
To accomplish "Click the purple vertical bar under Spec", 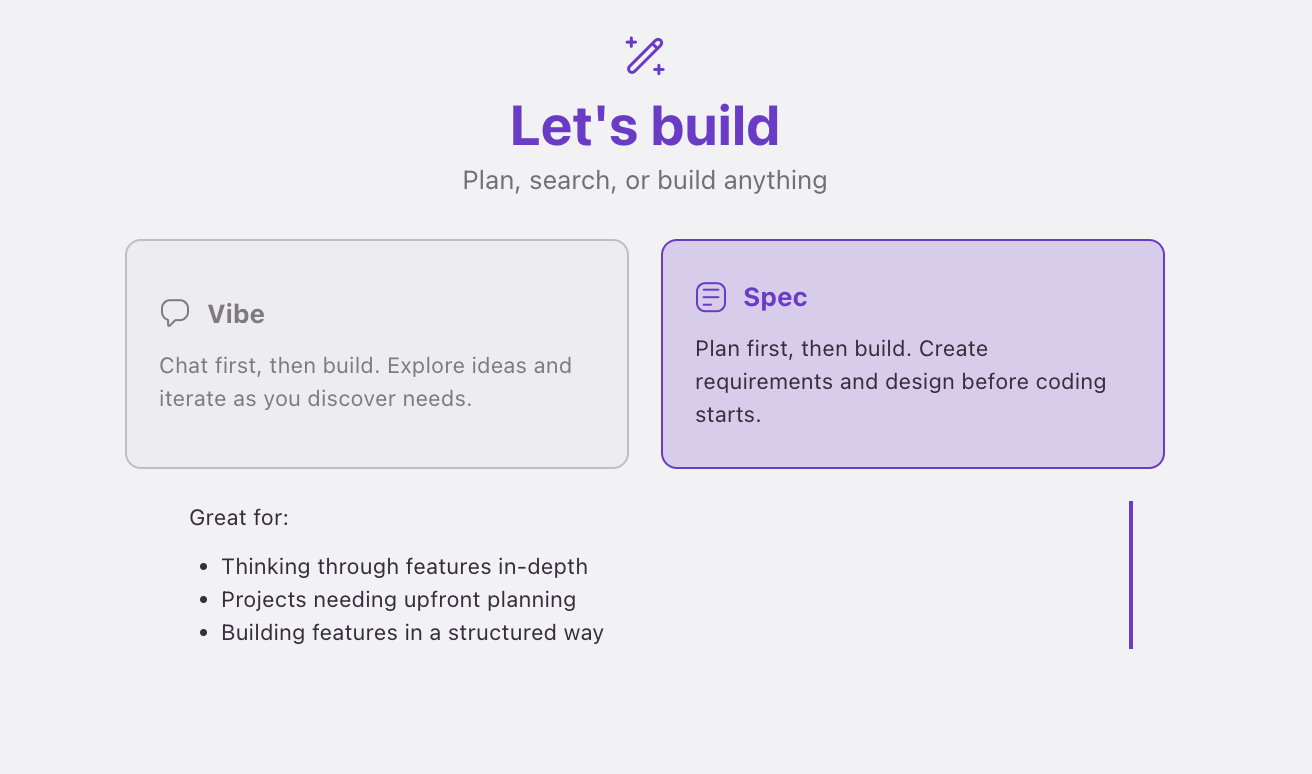I will [x=1131, y=575].
